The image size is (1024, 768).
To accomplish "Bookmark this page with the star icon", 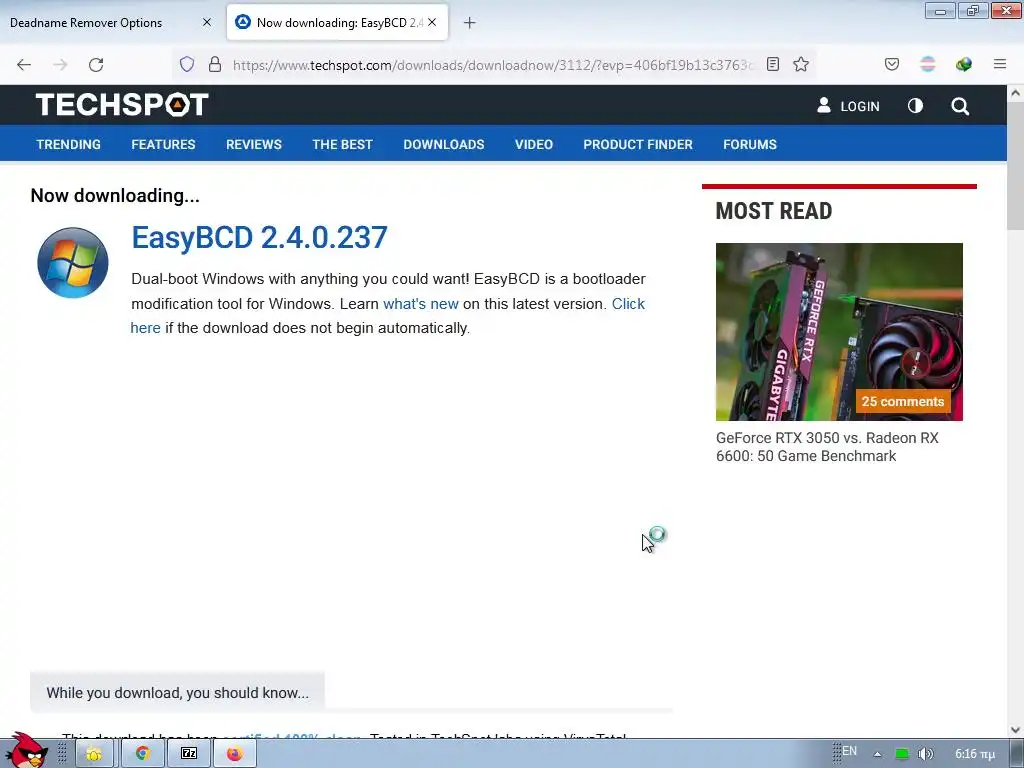I will [x=801, y=64].
